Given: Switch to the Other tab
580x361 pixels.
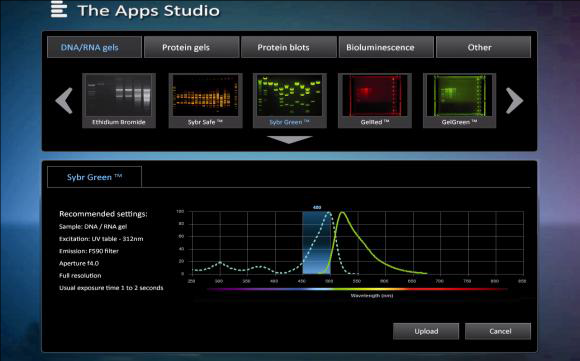Looking at the screenshot, I should point(483,47).
